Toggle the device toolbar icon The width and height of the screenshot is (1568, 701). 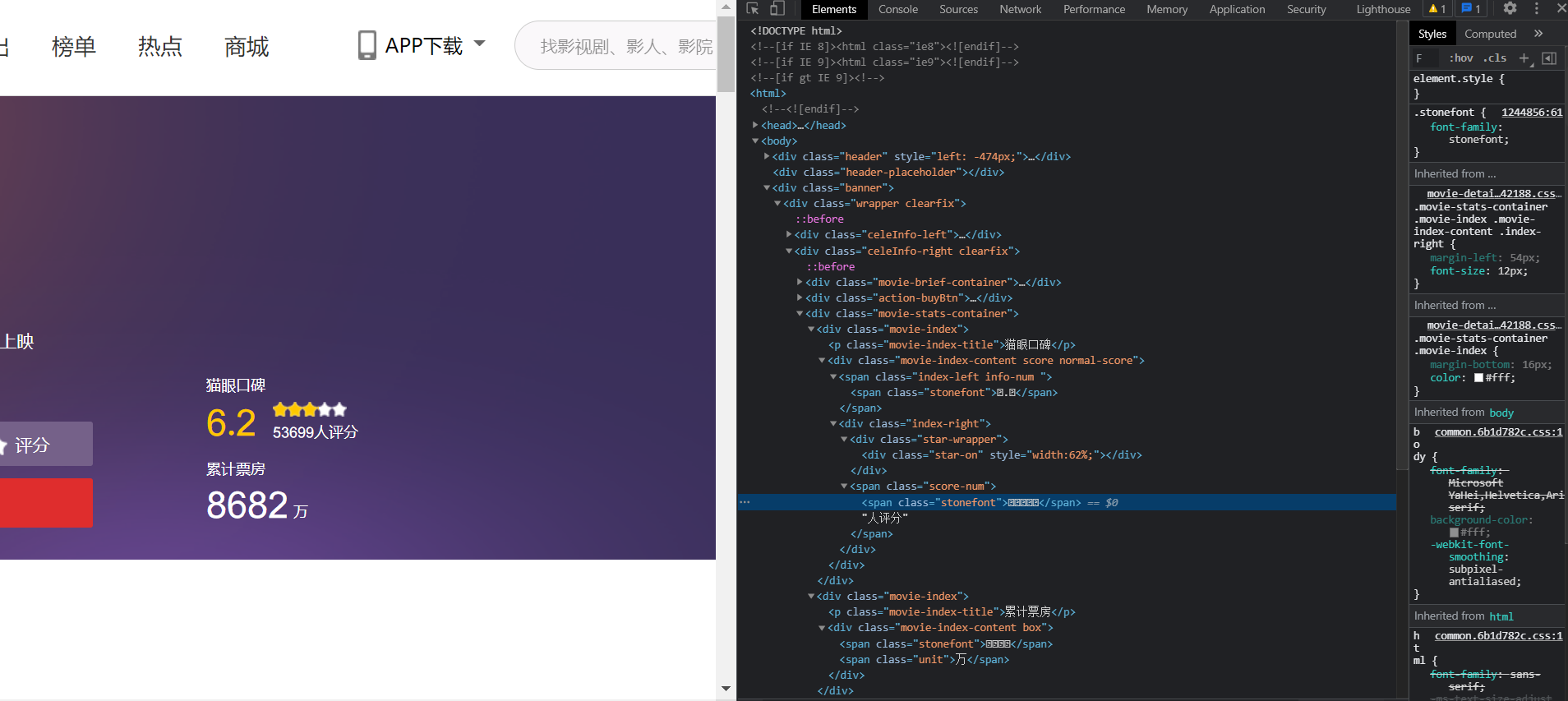click(777, 9)
